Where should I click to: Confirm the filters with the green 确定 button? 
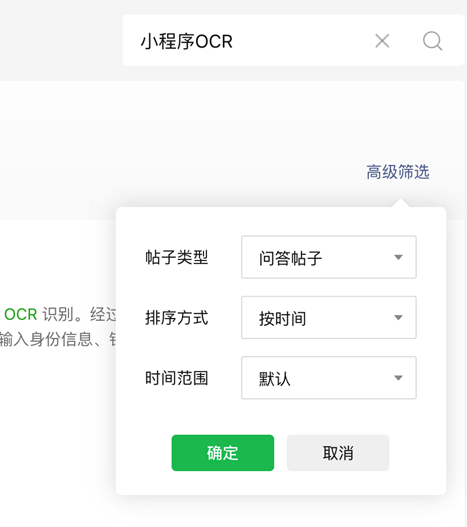click(x=223, y=453)
